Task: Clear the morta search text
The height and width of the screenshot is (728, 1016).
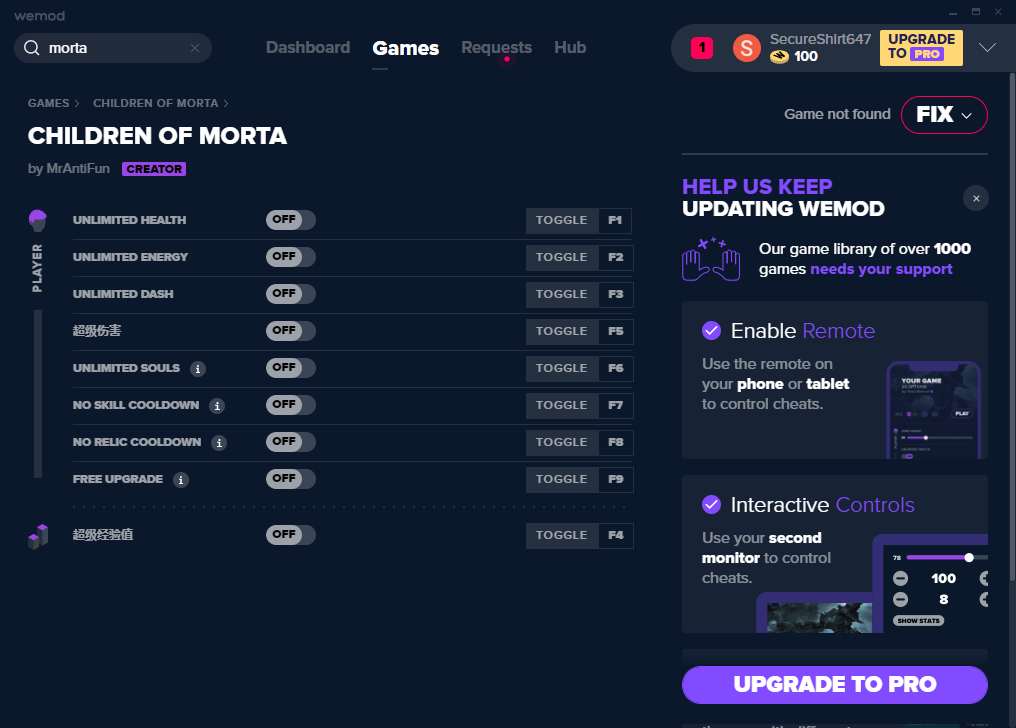Action: tap(195, 48)
